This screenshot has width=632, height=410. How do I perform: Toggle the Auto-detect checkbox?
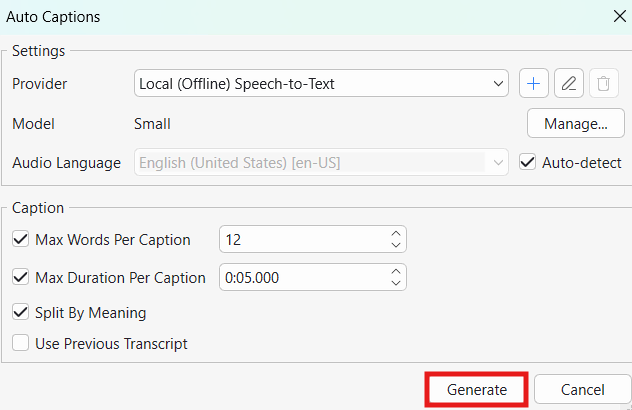point(527,162)
